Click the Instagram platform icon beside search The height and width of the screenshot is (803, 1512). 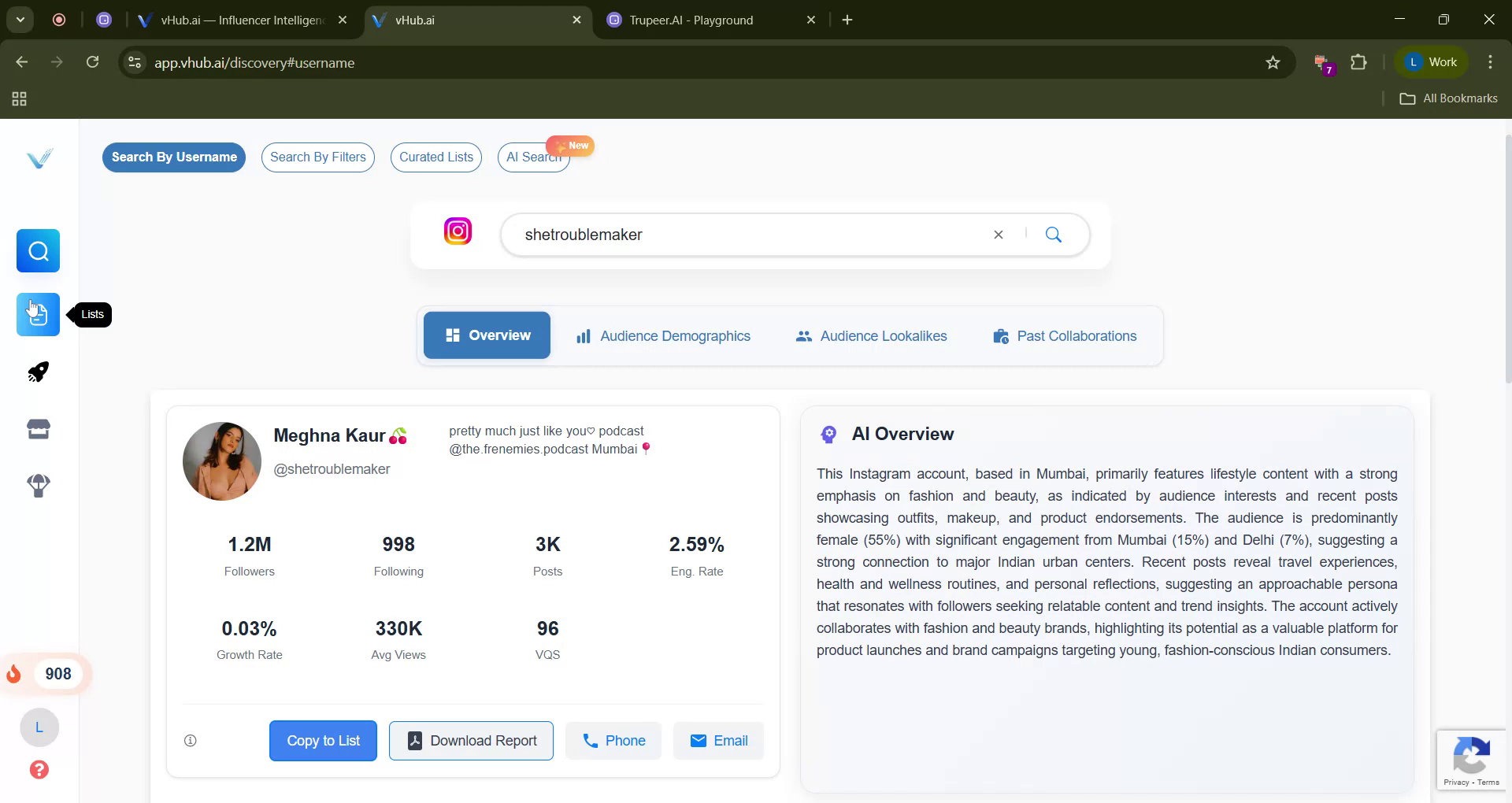(x=458, y=231)
